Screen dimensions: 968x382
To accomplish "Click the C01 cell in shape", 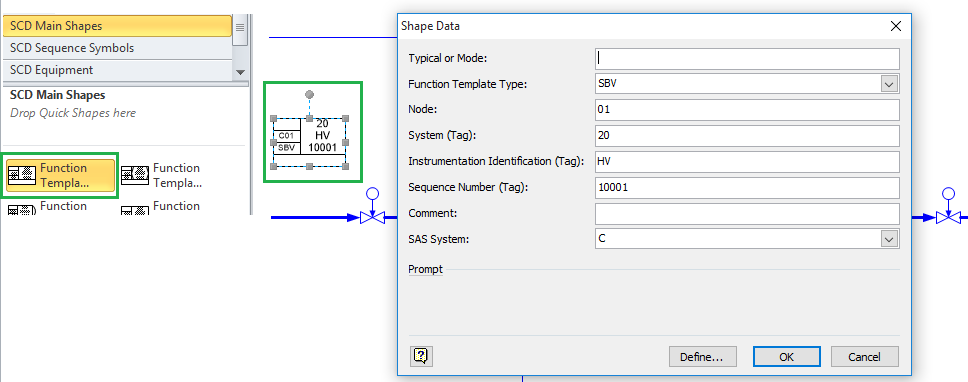I will coord(286,135).
